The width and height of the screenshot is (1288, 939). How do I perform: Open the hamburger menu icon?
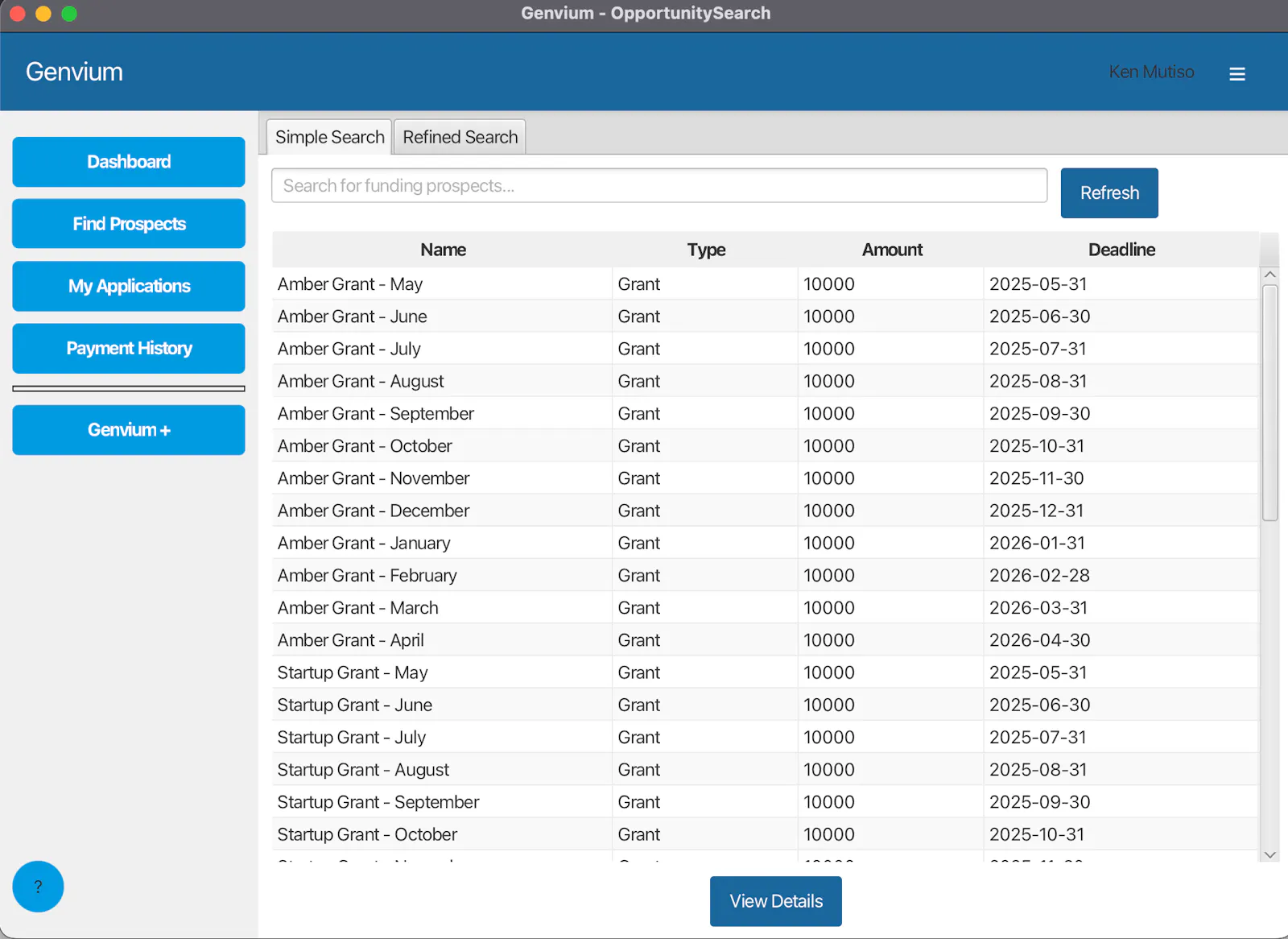(1237, 74)
